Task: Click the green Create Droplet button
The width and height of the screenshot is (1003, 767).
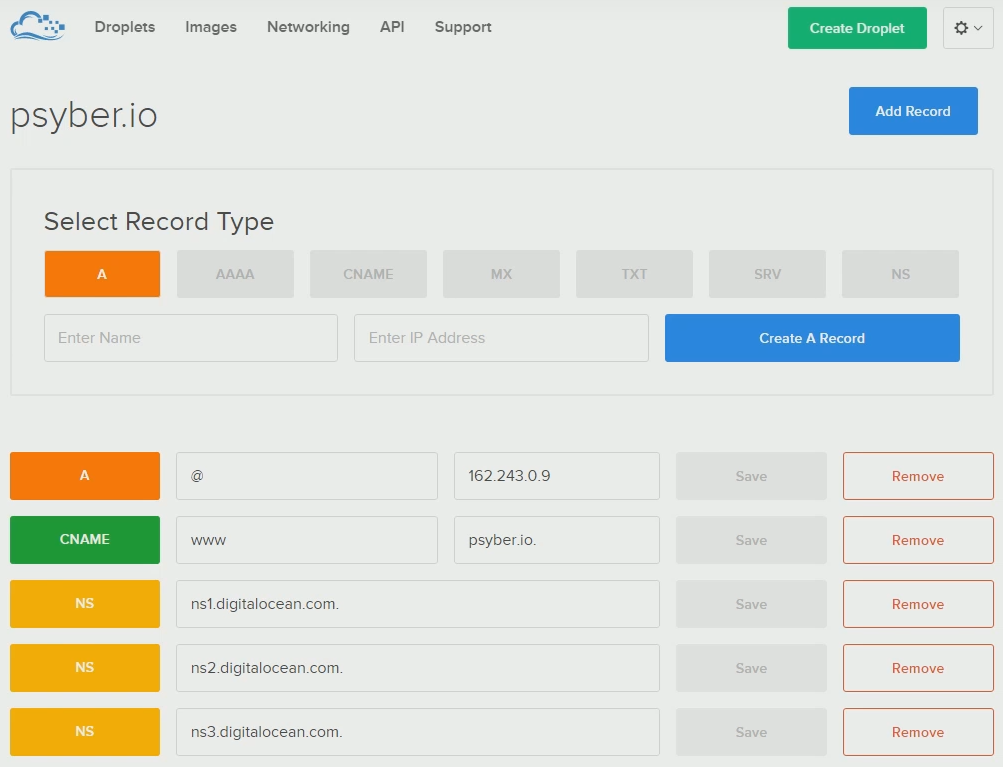Action: coord(857,28)
